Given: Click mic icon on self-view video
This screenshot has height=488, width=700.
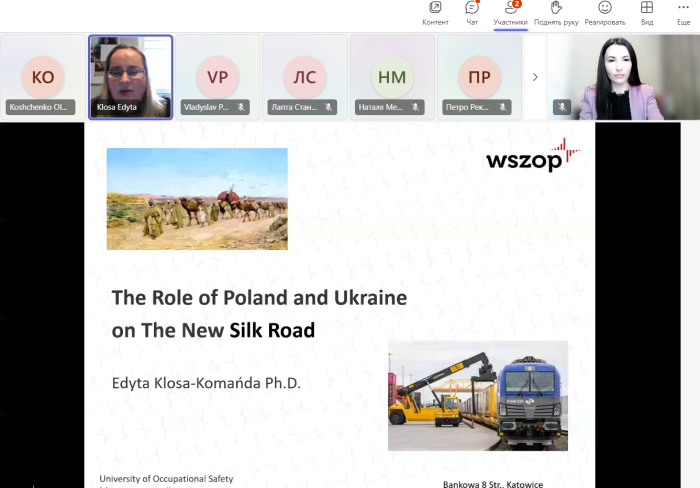Looking at the screenshot, I should (563, 107).
